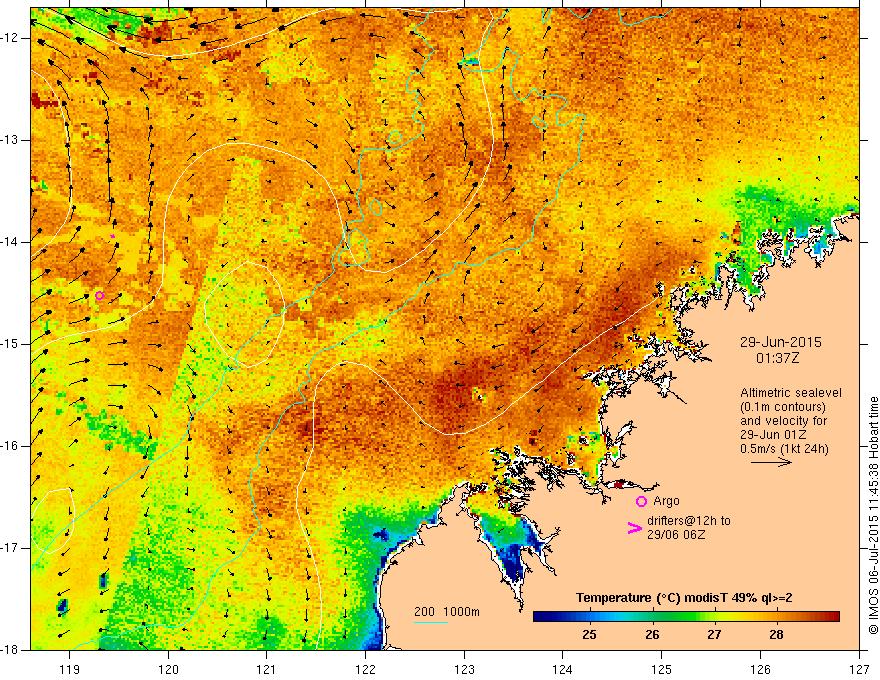Click the '200 1000m' isobath label
This screenshot has height=680, width=880.
tap(447, 612)
